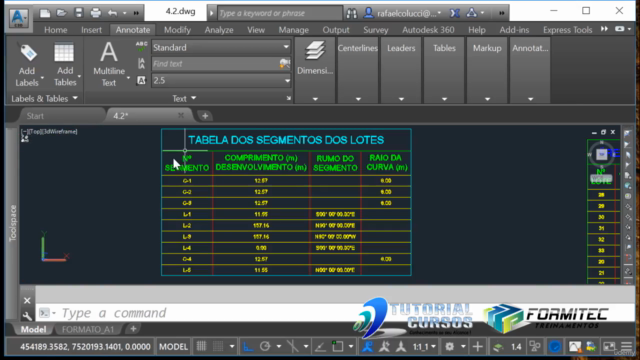The width and height of the screenshot is (640, 360).
Task: Click the Undo arrow icon
Action: (112, 13)
